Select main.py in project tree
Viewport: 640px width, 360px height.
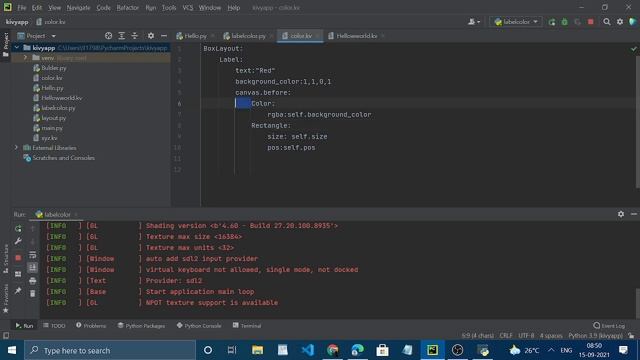click(x=52, y=128)
